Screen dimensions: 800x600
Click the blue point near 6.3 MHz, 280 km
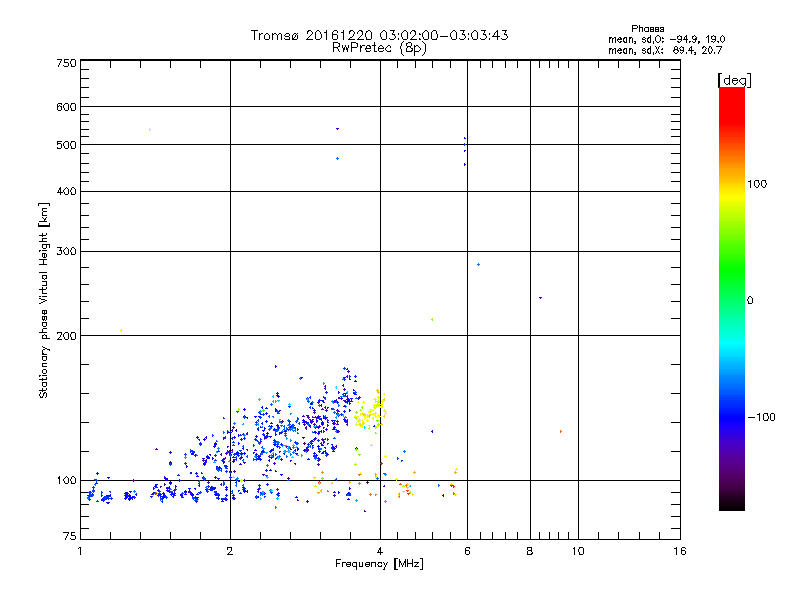click(x=478, y=265)
